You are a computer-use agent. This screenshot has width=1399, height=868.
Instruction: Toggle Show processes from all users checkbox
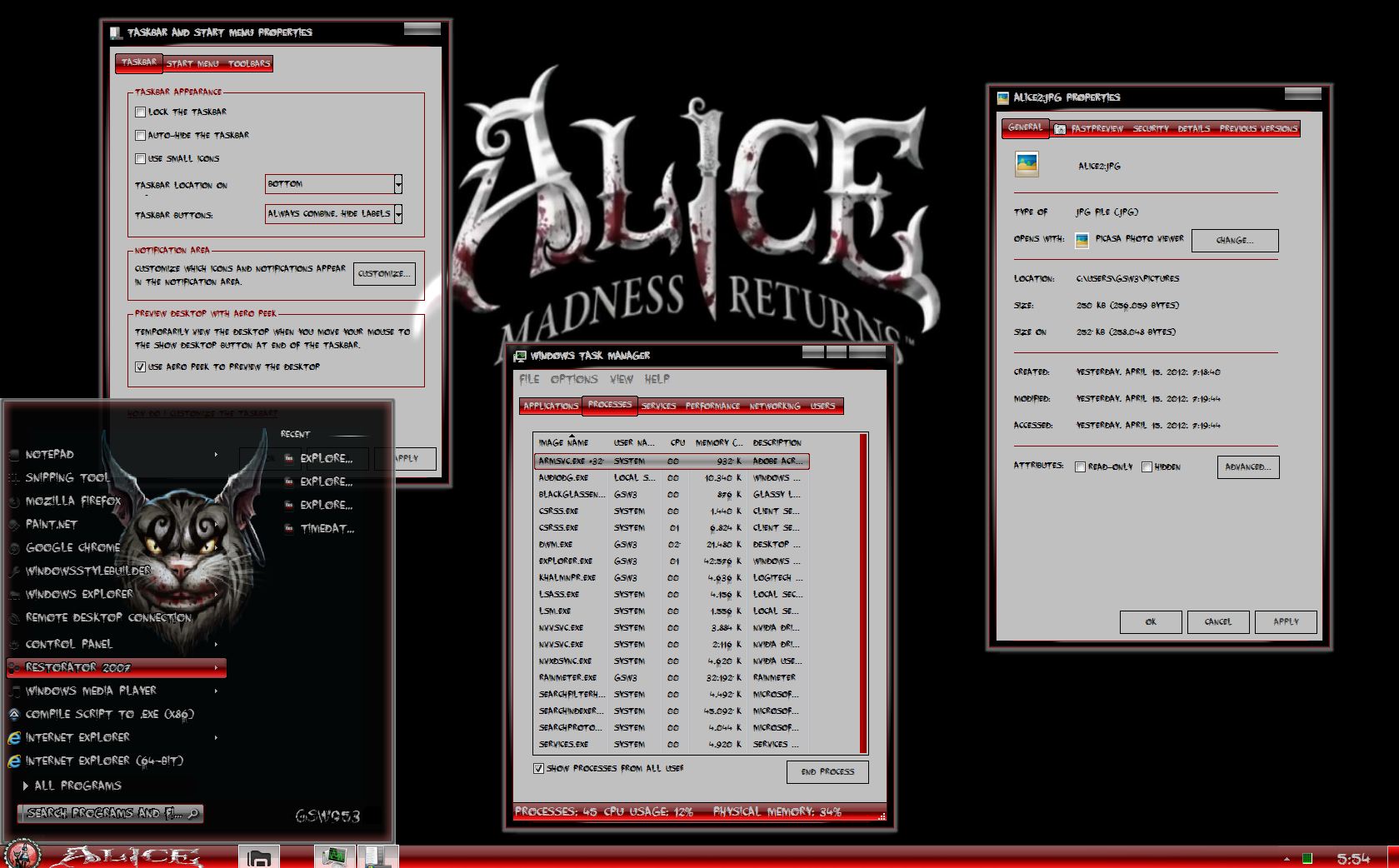(538, 768)
